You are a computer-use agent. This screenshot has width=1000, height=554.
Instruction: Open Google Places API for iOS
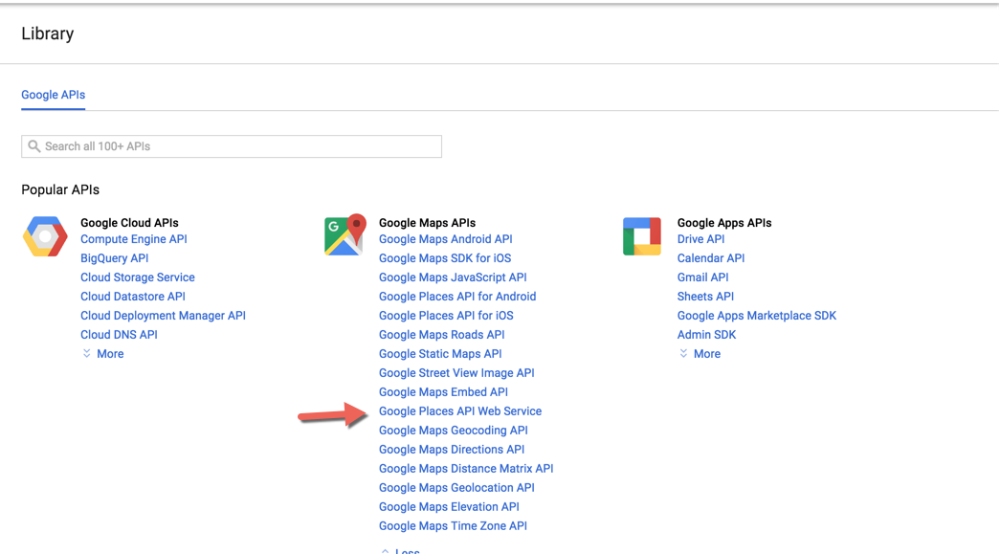pyautogui.click(x=446, y=316)
